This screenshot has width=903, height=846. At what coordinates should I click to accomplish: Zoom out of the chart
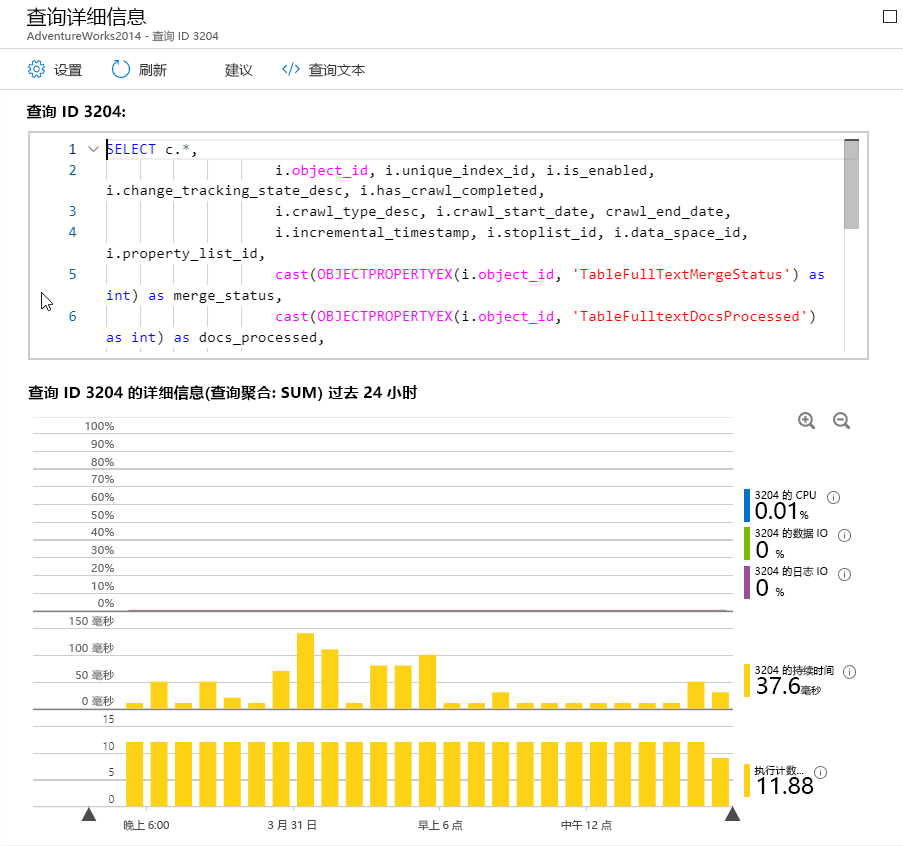coord(841,421)
